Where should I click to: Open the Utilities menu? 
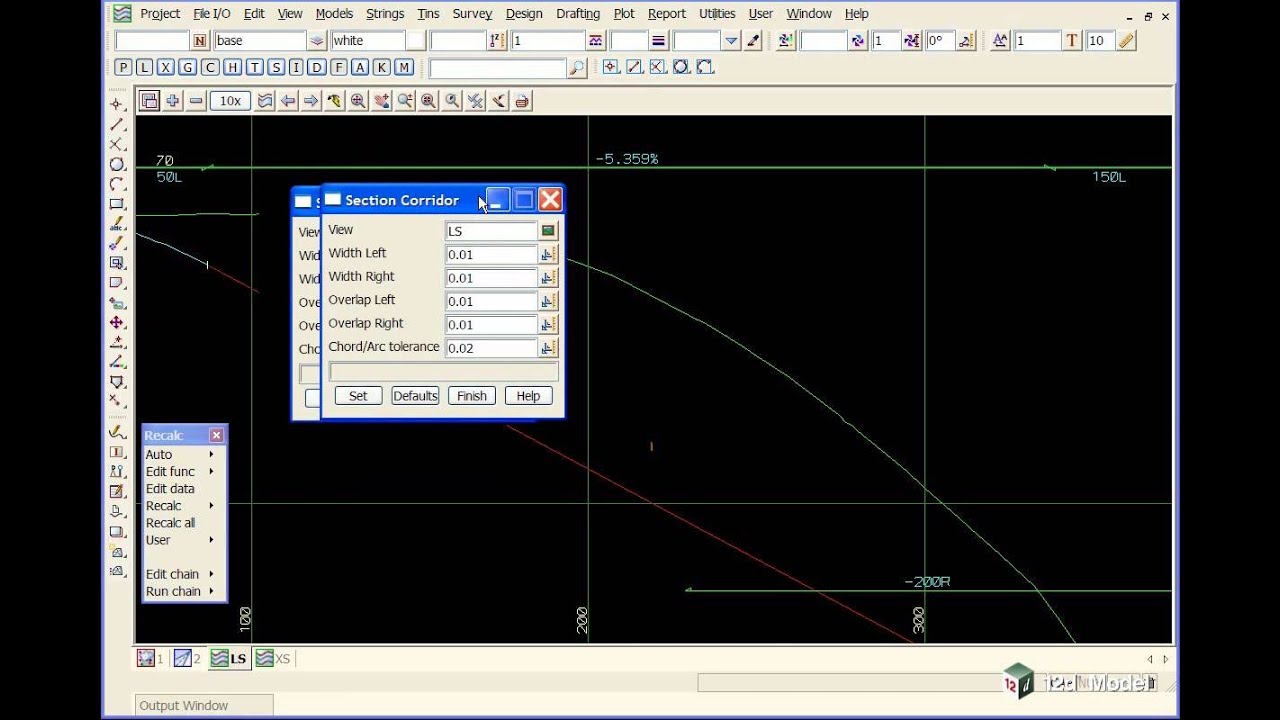click(717, 14)
